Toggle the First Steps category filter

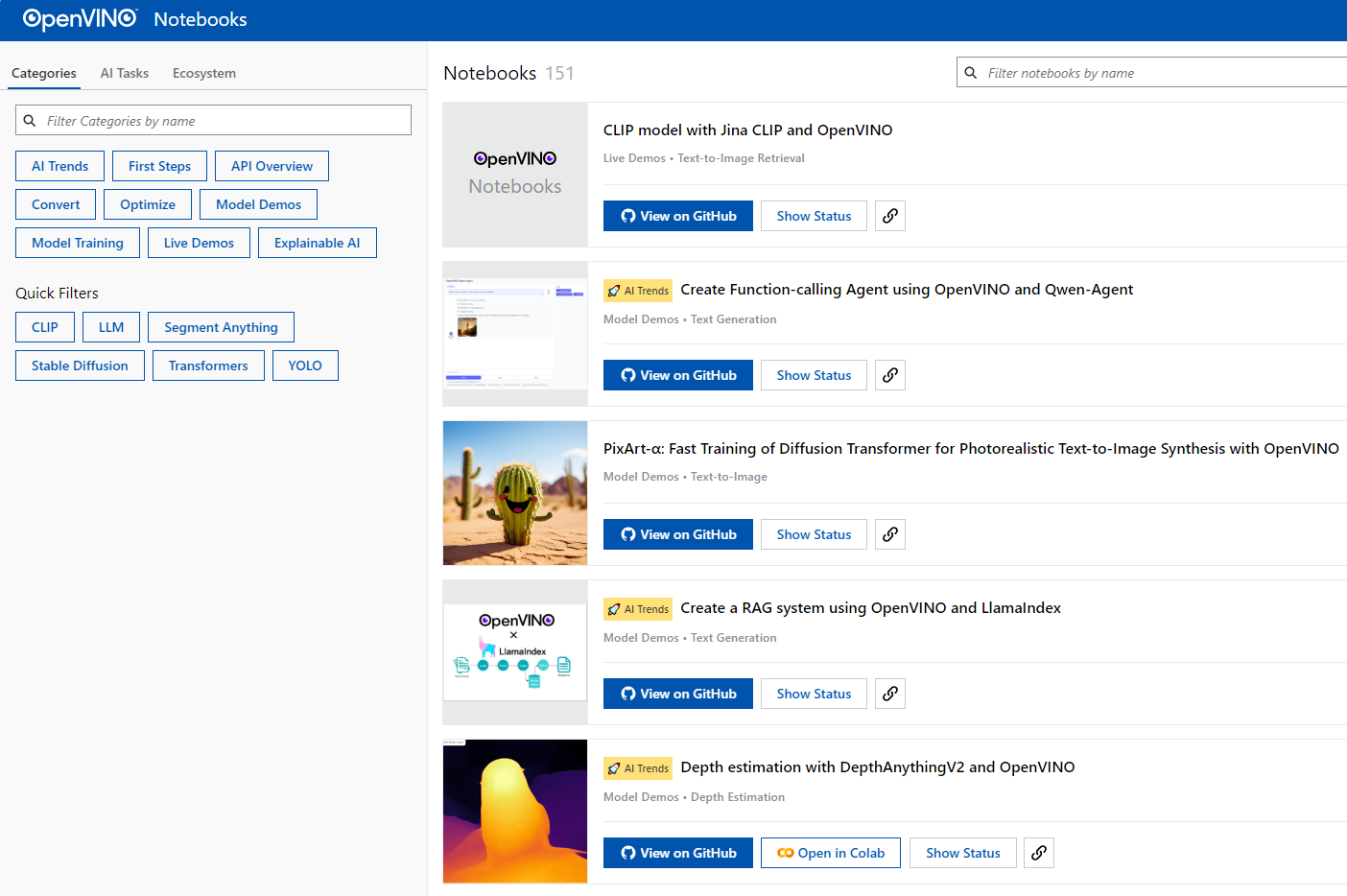click(x=159, y=166)
